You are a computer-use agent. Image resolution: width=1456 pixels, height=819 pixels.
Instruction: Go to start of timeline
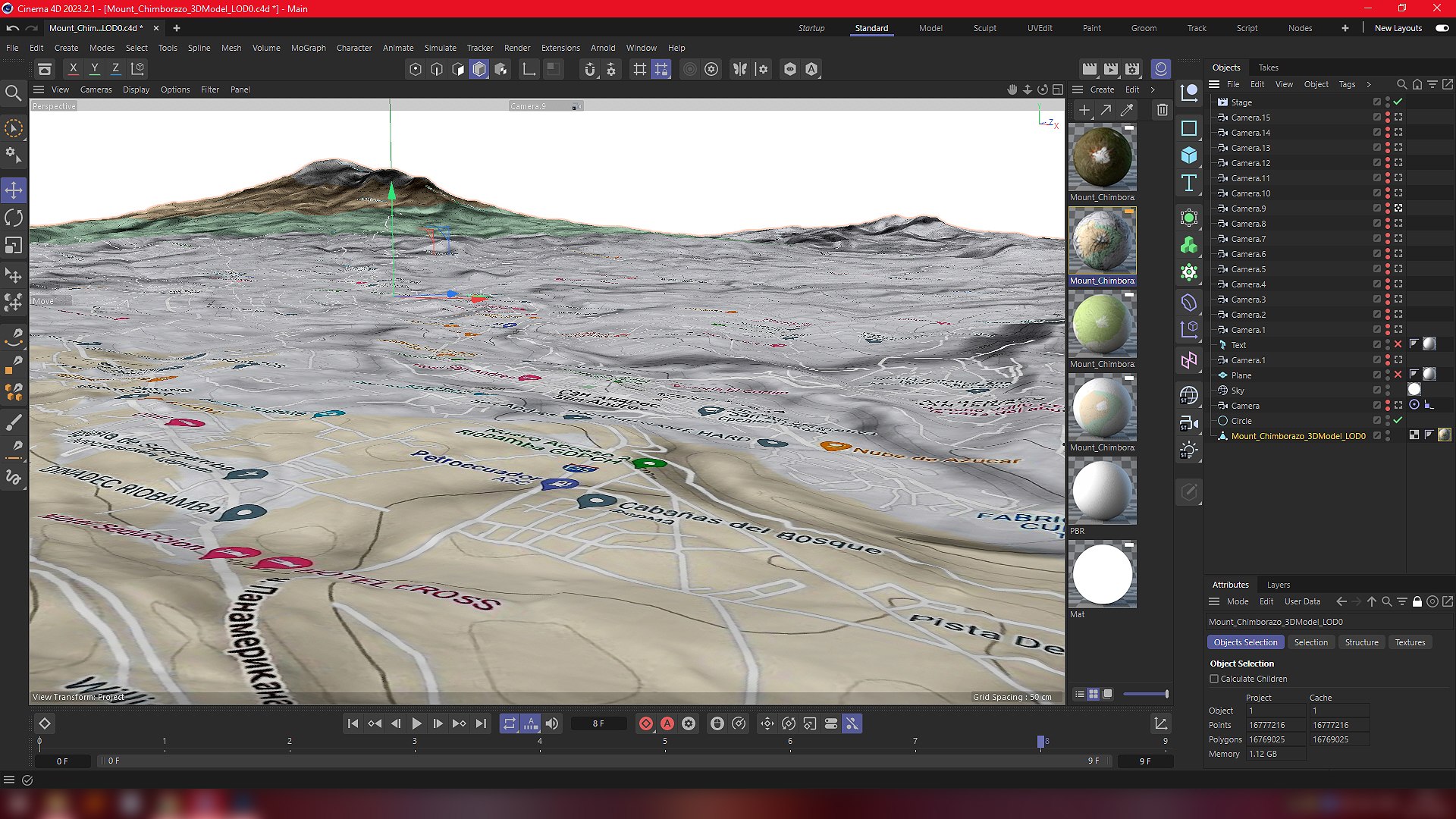coord(353,723)
